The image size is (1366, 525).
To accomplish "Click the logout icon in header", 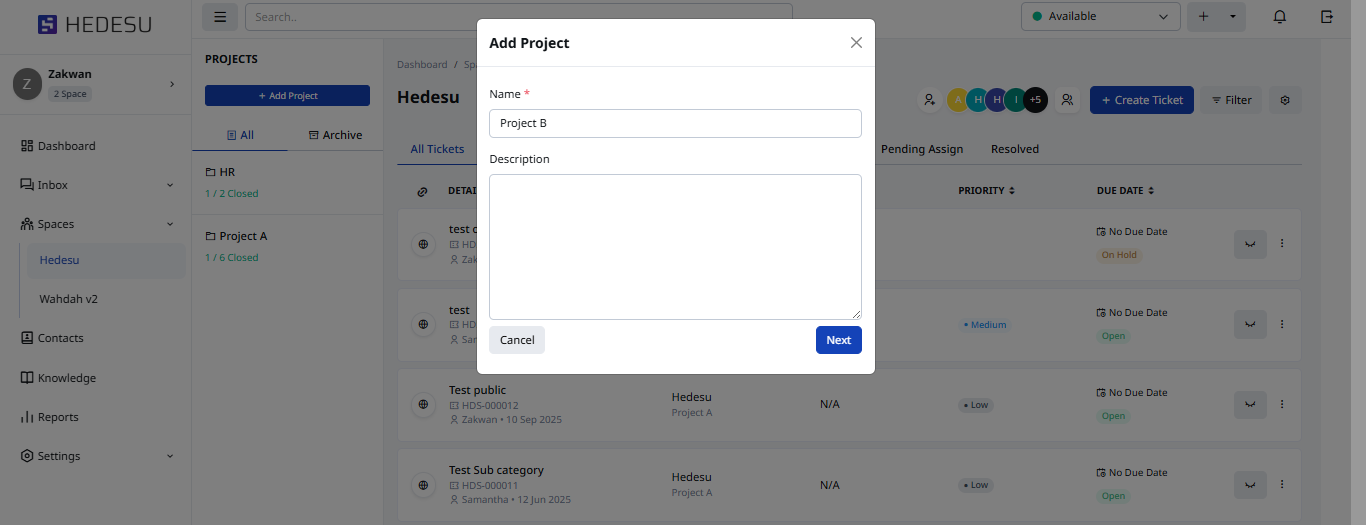I will 1327,17.
